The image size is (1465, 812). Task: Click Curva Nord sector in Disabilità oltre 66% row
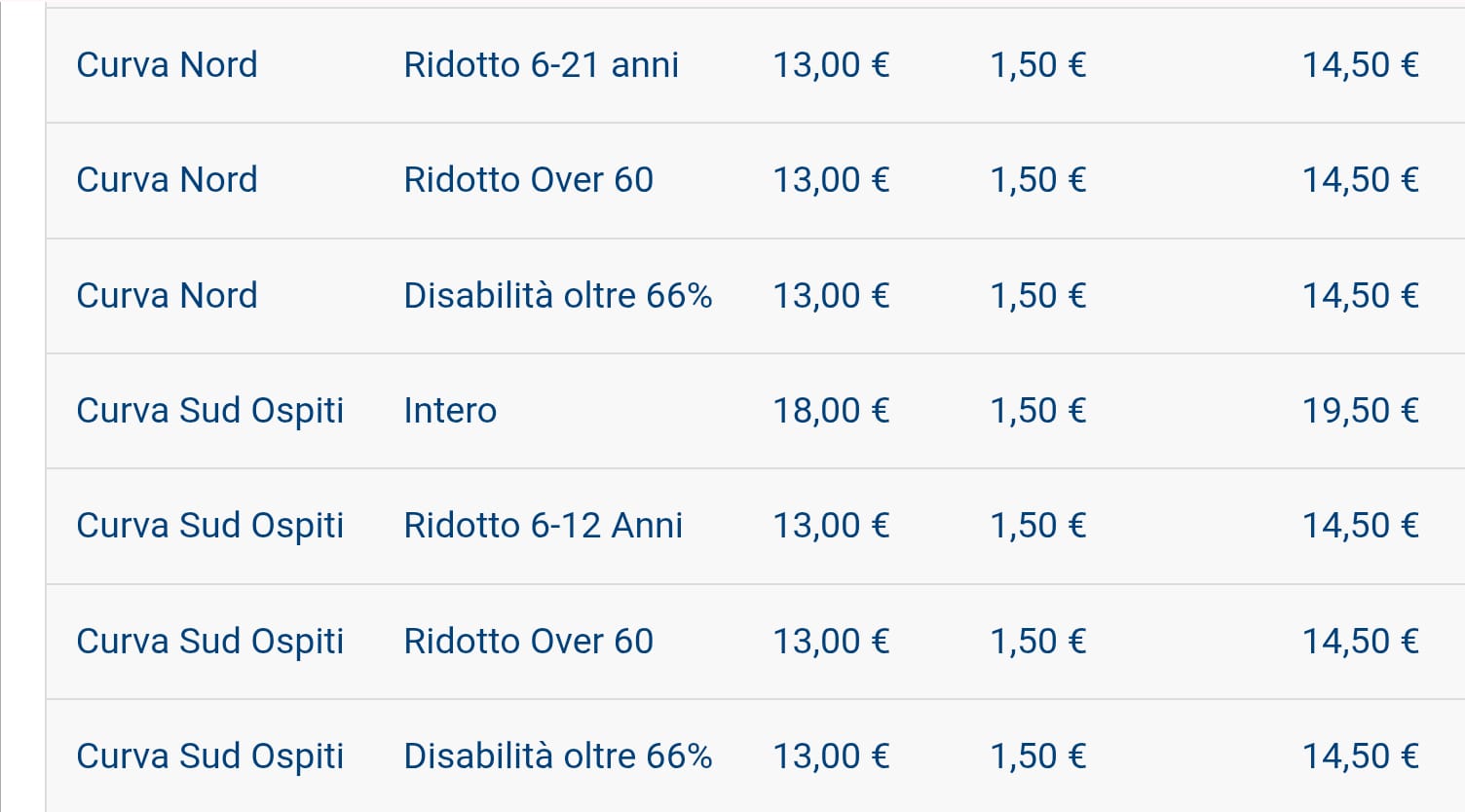[x=167, y=296]
